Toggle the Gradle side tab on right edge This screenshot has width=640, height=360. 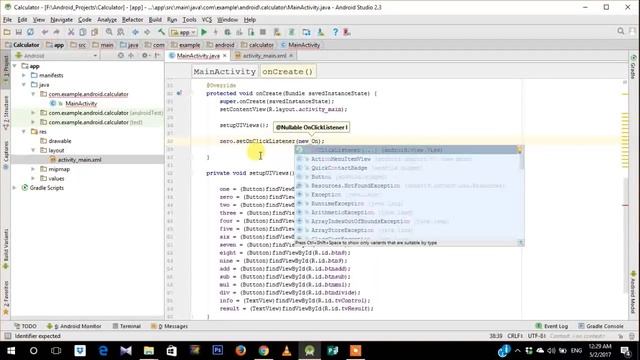(x=633, y=67)
